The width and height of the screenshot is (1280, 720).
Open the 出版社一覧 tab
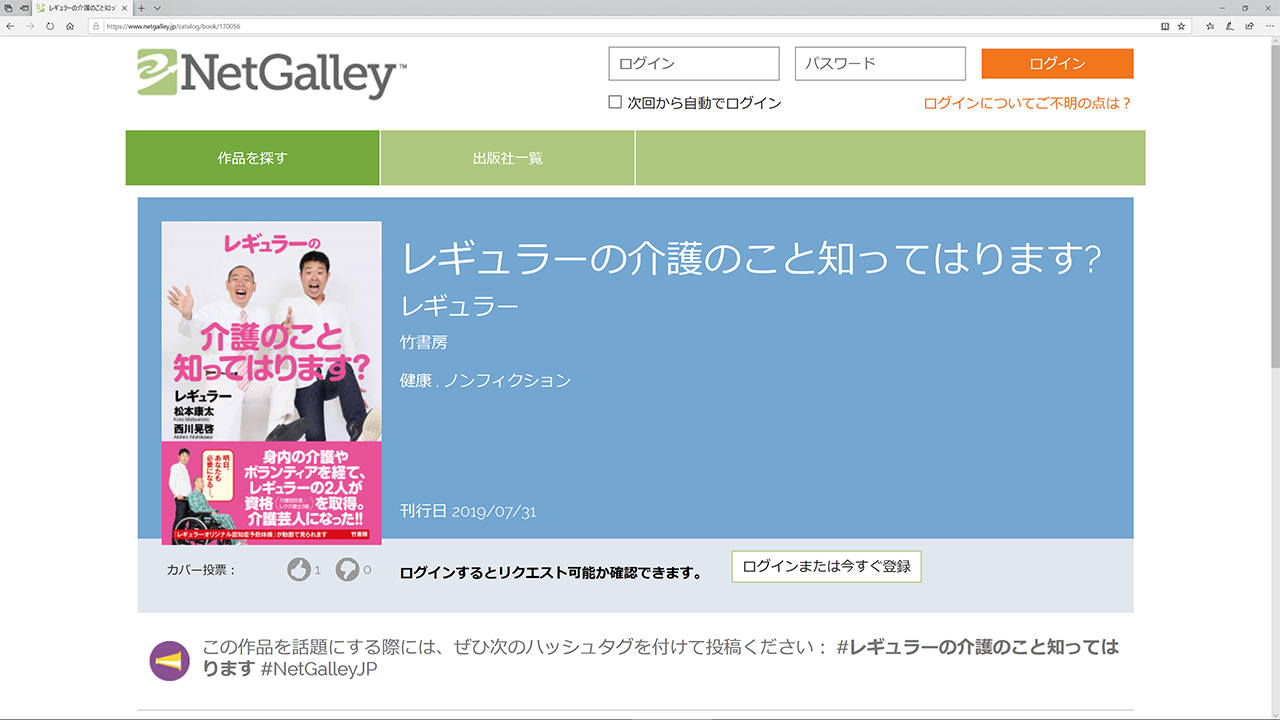(x=508, y=158)
